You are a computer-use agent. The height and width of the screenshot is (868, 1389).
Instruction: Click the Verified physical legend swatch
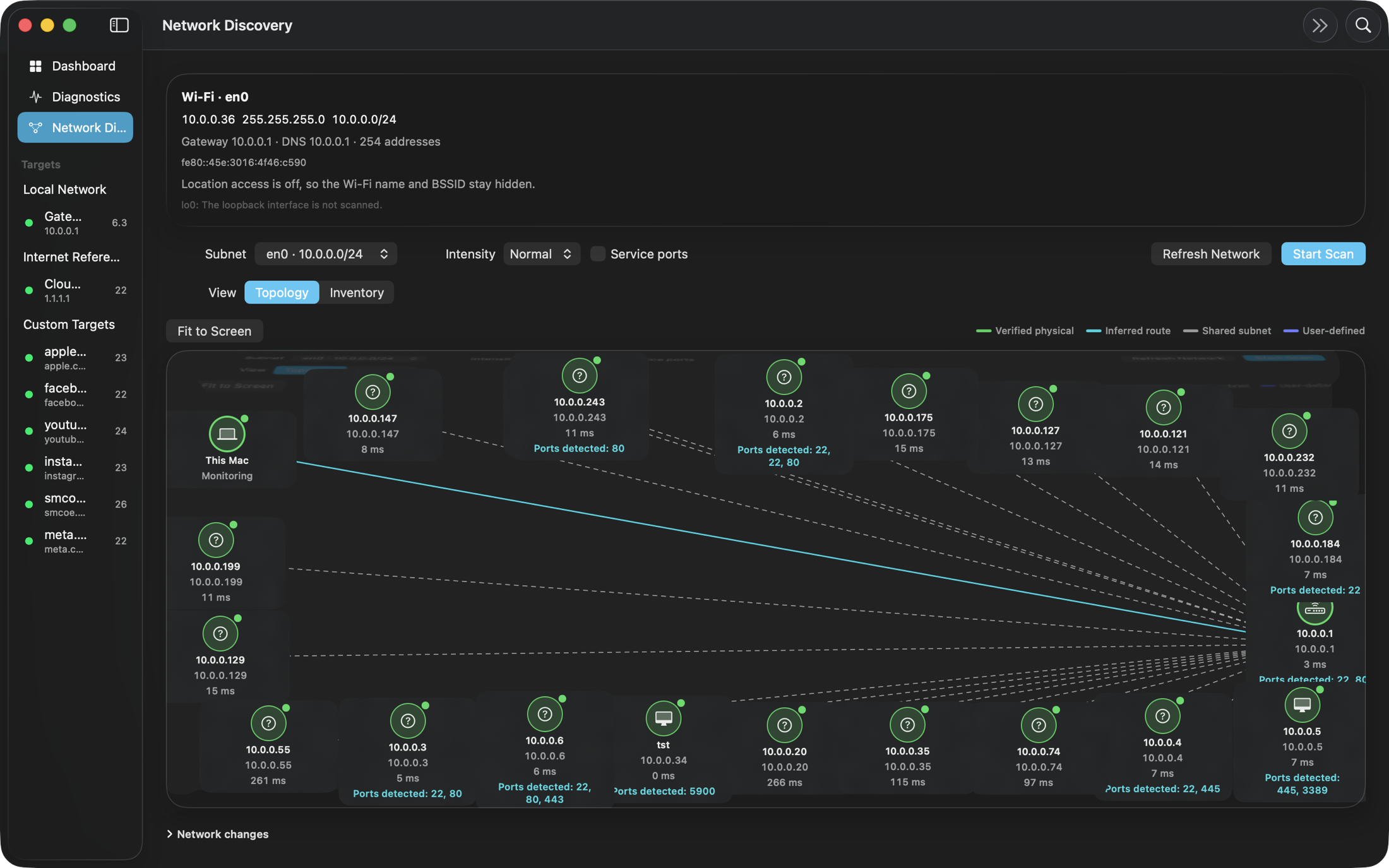click(x=983, y=331)
